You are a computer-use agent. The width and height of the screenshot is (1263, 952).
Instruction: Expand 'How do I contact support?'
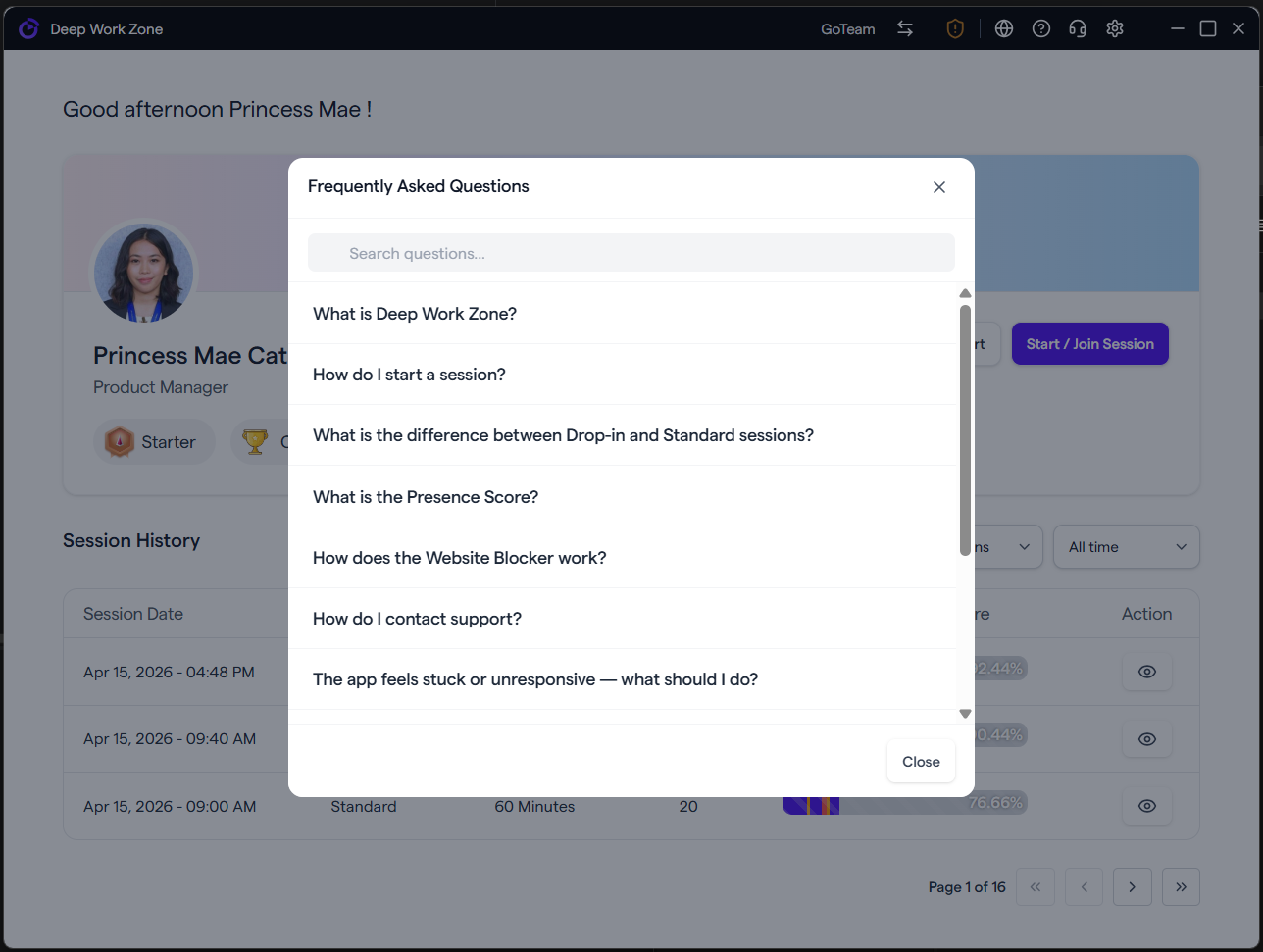(x=623, y=619)
